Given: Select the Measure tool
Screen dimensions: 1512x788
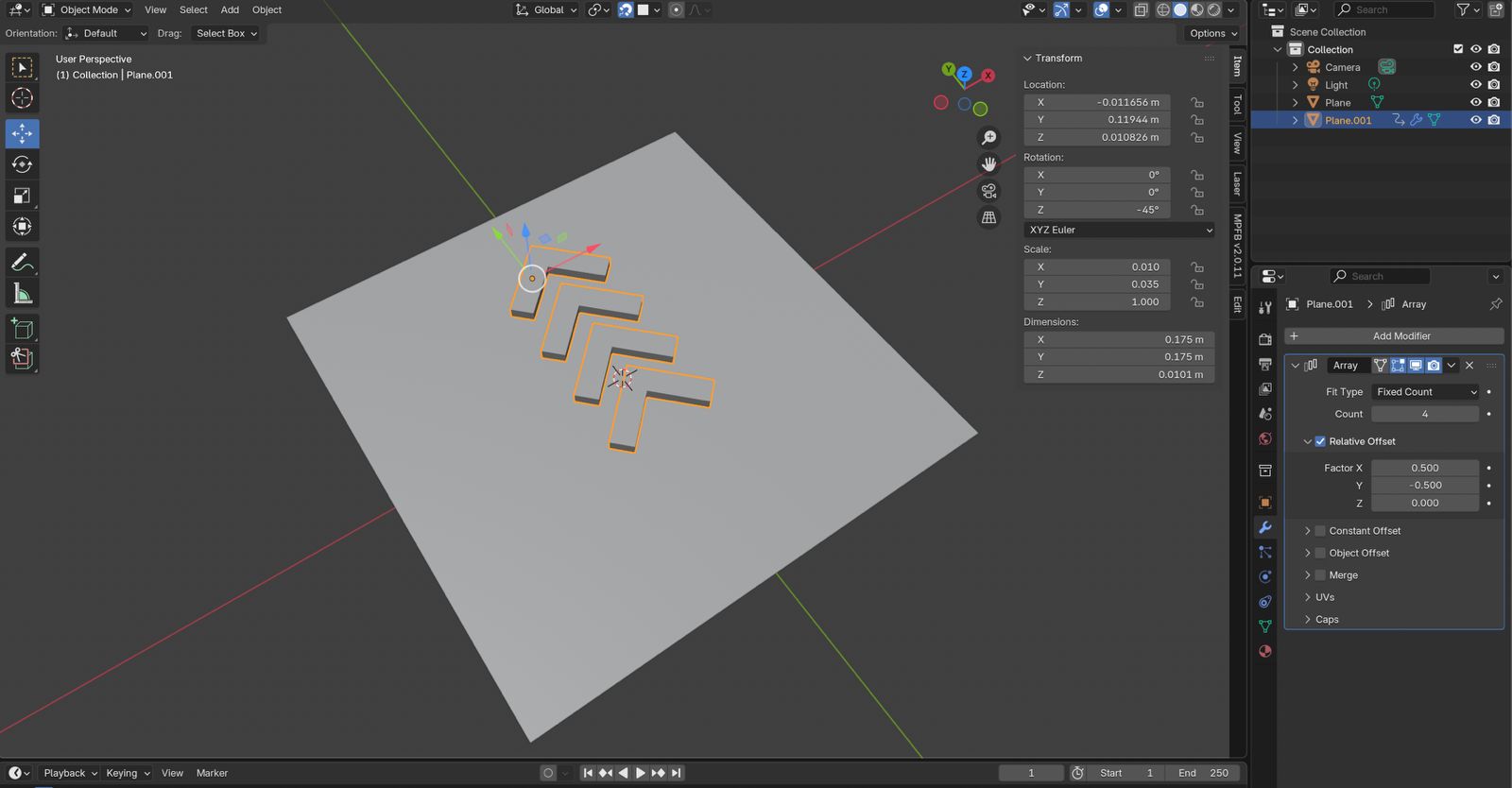Looking at the screenshot, I should point(22,294).
